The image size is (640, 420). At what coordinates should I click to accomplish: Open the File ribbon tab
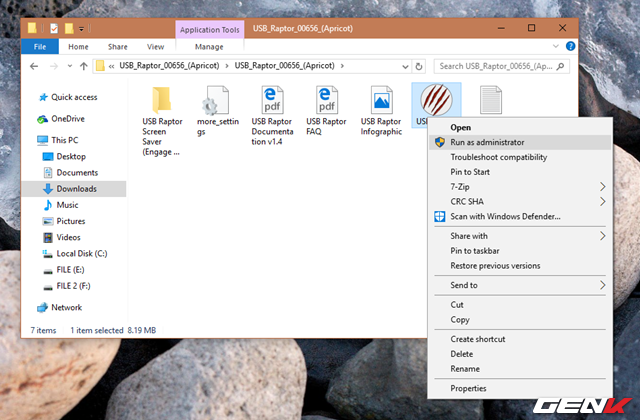pyautogui.click(x=40, y=47)
